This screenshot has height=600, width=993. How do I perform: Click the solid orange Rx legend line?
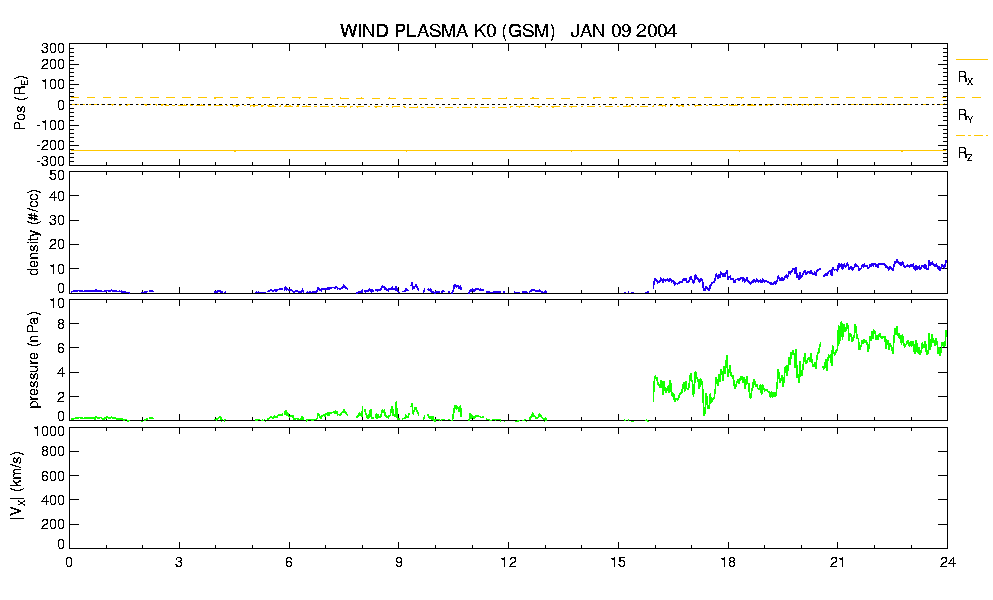click(971, 60)
